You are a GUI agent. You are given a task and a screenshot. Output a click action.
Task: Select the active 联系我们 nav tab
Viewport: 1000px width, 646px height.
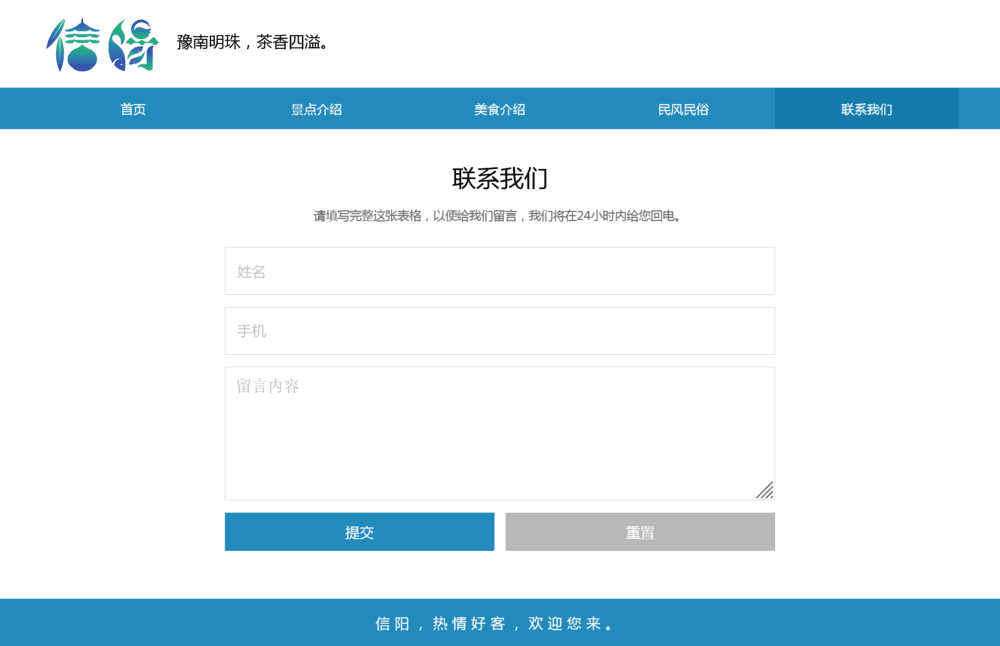[x=866, y=109]
